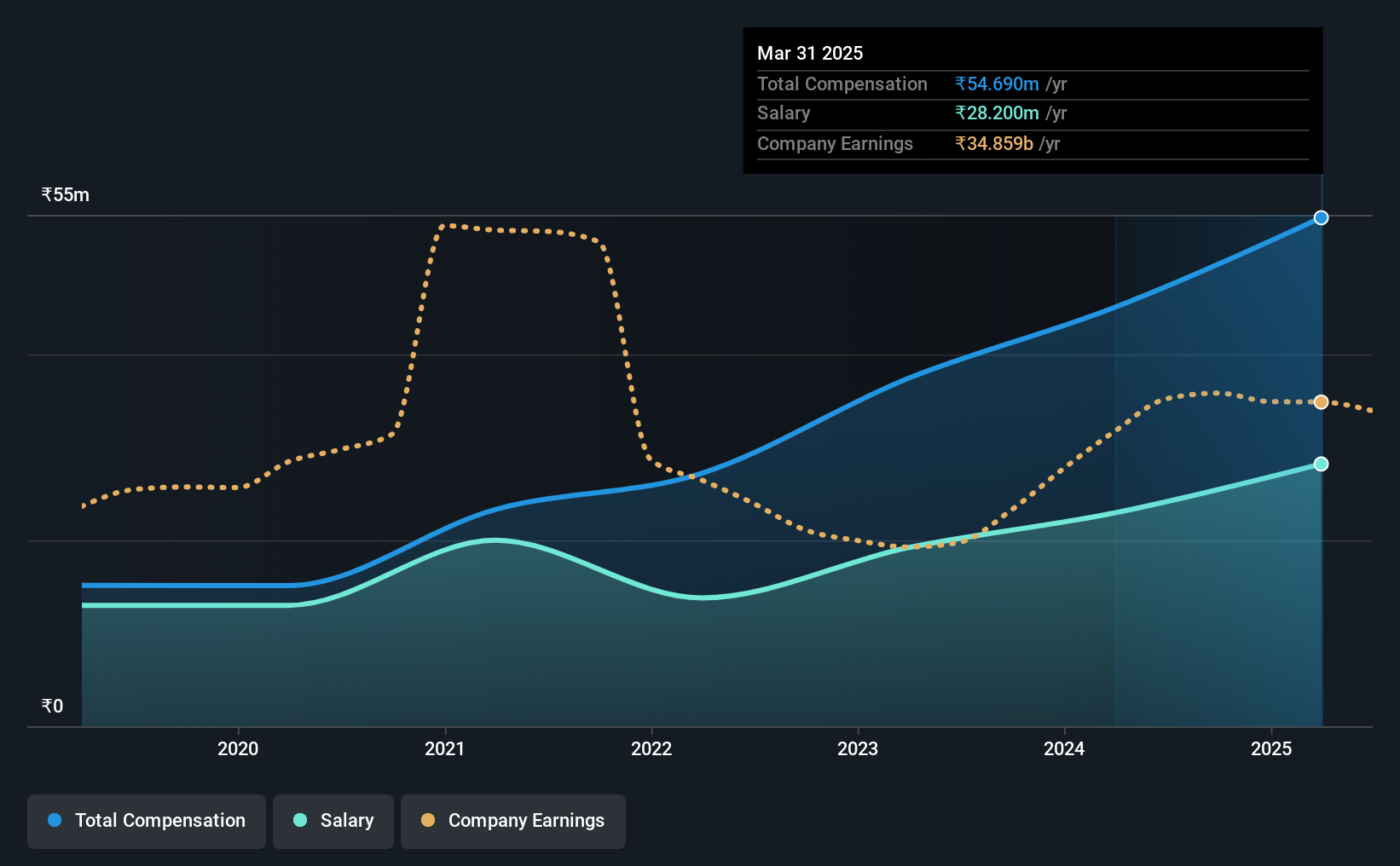This screenshot has width=1400, height=866.
Task: Select the orange Company Earnings endpoint marker
Action: pos(1321,401)
